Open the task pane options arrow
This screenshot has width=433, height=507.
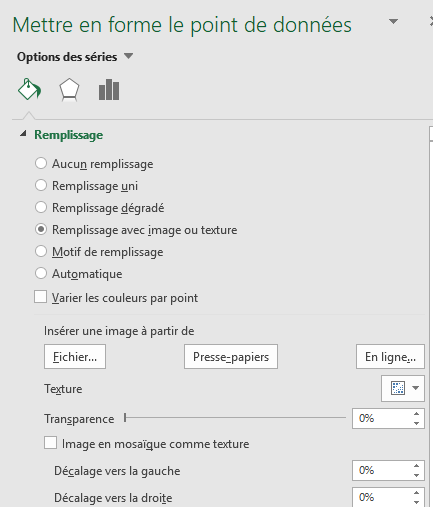pyautogui.click(x=393, y=22)
